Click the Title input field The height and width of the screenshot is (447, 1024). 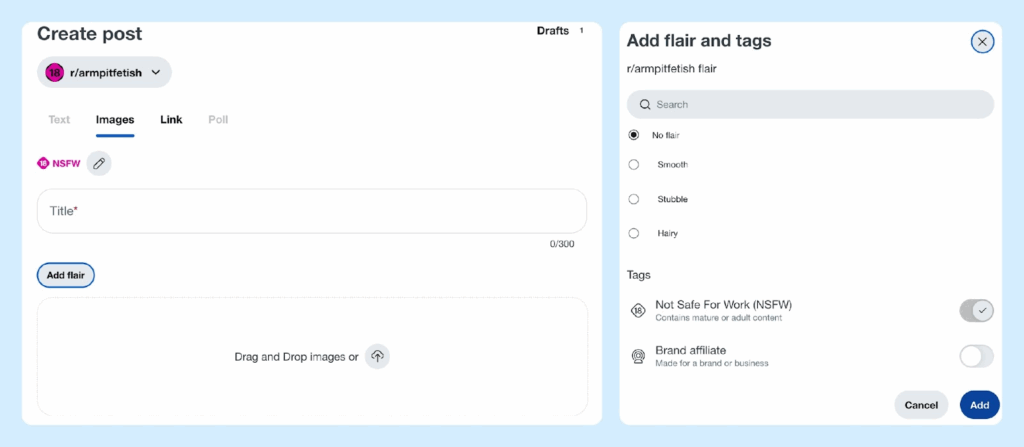(312, 211)
